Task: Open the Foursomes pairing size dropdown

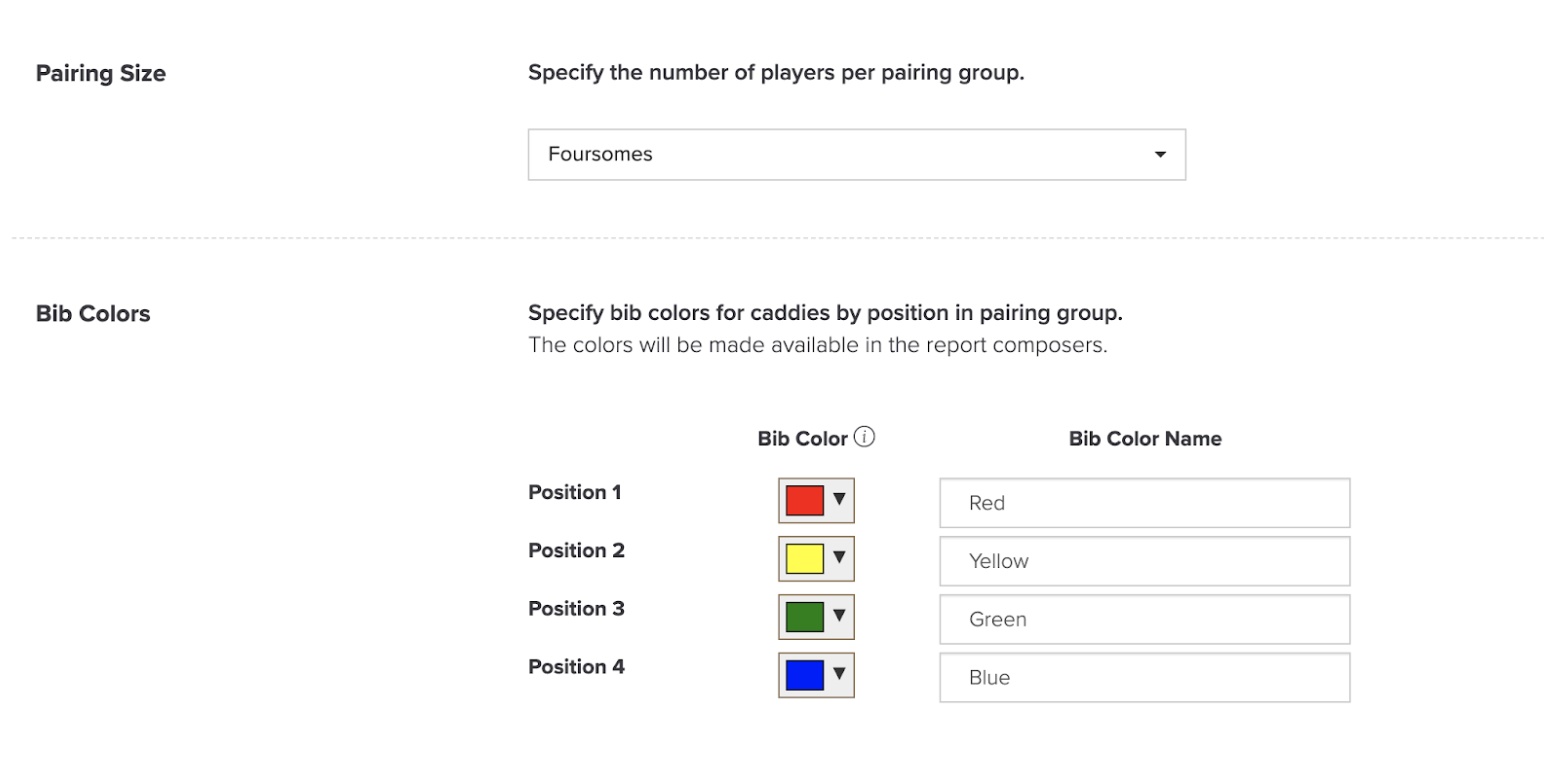Action: tap(856, 154)
